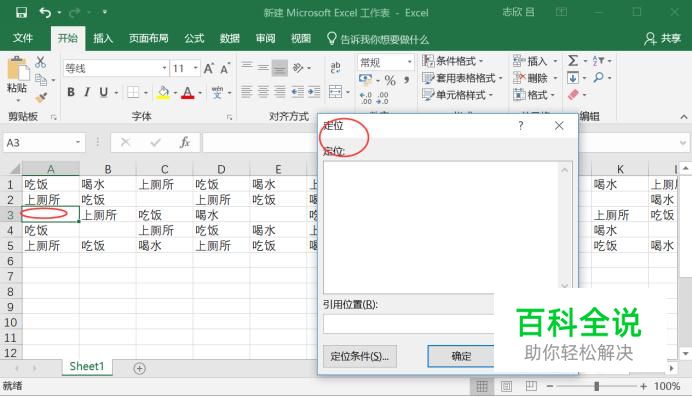Image resolution: width=692 pixels, height=397 pixels.
Task: Click the Borders icon
Action: tap(133, 92)
